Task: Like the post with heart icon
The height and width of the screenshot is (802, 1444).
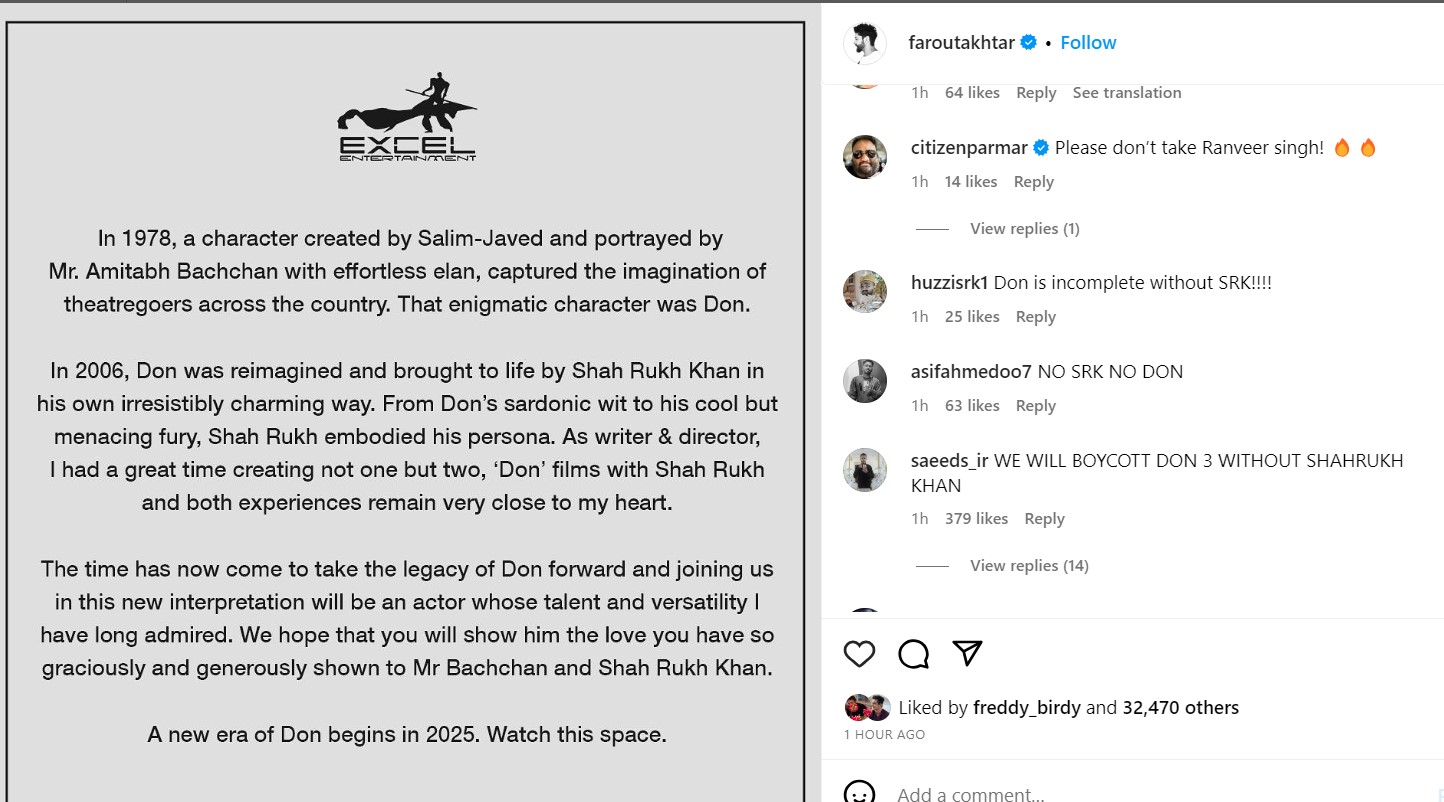Action: [x=859, y=654]
